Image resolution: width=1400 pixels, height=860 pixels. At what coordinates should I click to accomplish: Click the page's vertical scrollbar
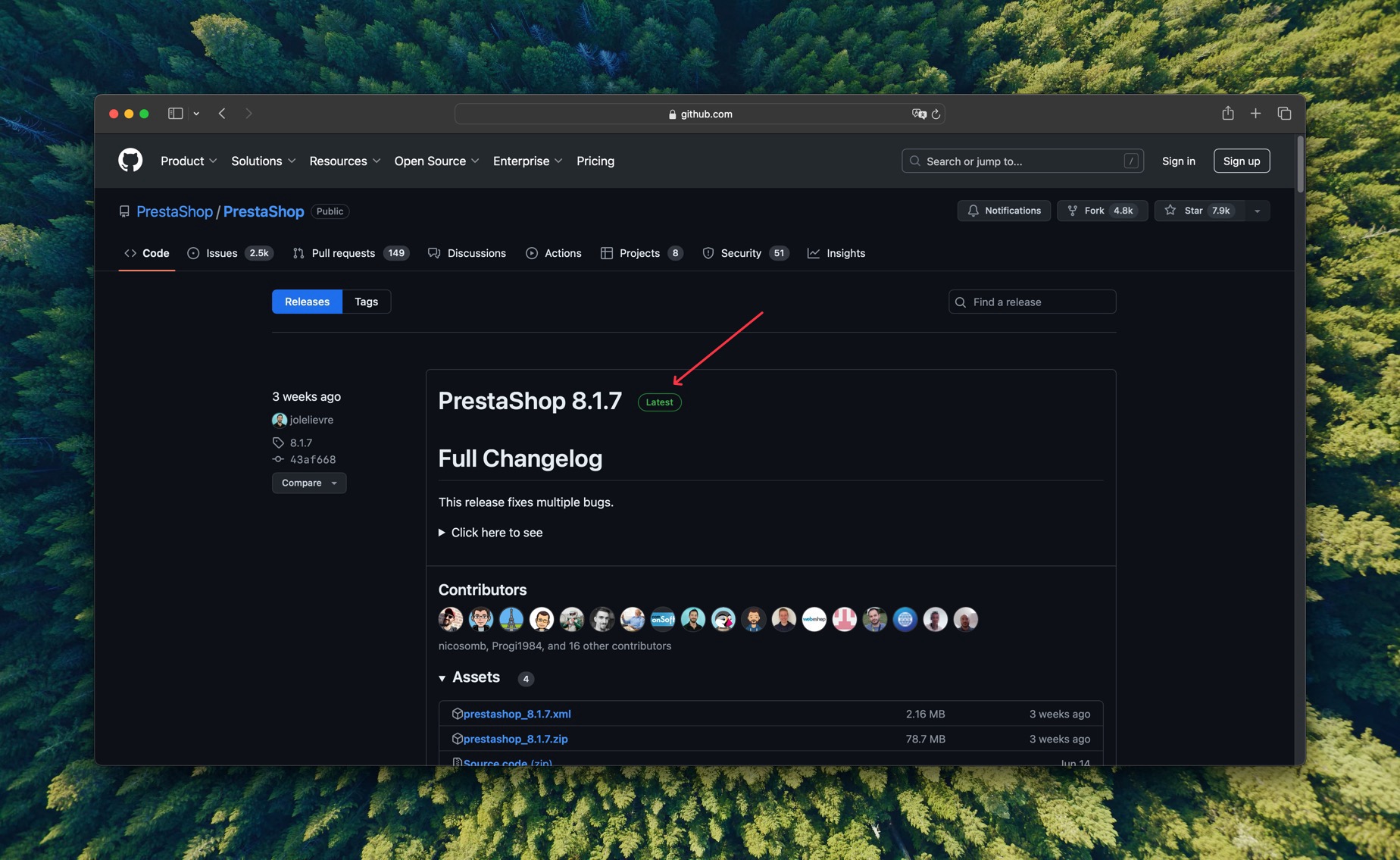pos(1300,164)
